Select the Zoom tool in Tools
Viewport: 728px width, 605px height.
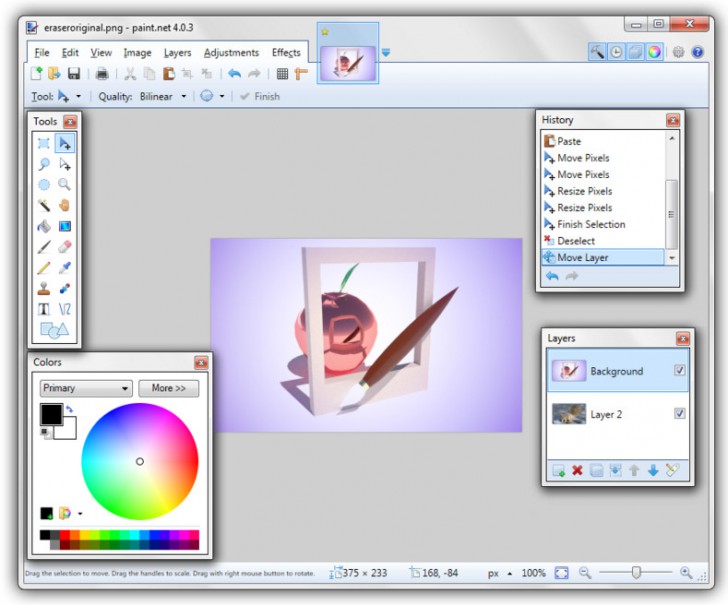tap(65, 185)
